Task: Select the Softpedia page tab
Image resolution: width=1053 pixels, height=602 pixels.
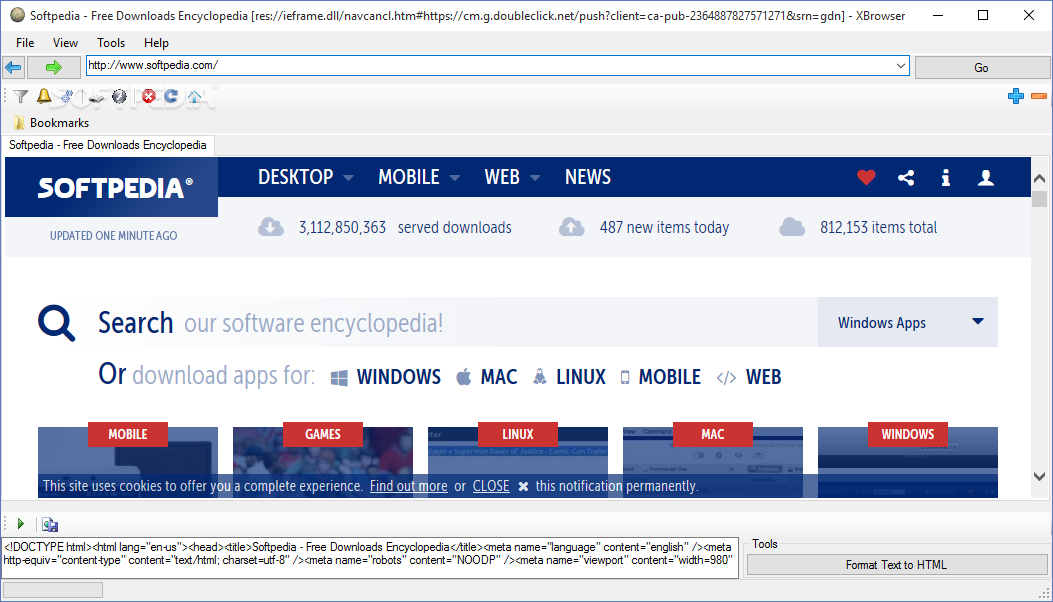Action: click(x=107, y=145)
